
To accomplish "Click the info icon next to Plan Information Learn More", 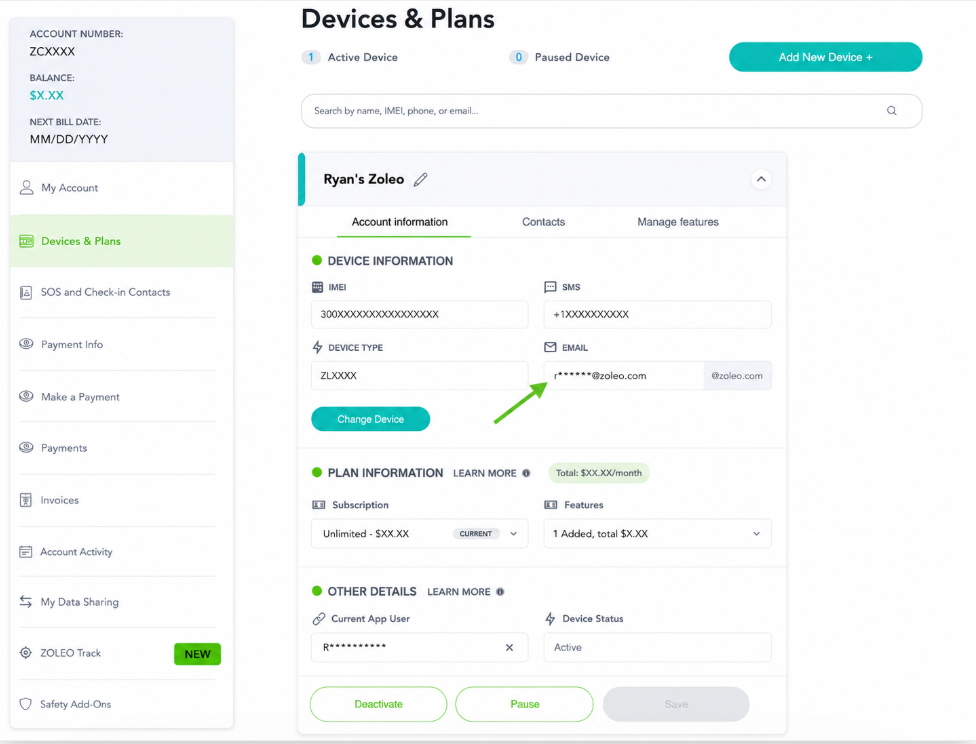I will [x=526, y=473].
